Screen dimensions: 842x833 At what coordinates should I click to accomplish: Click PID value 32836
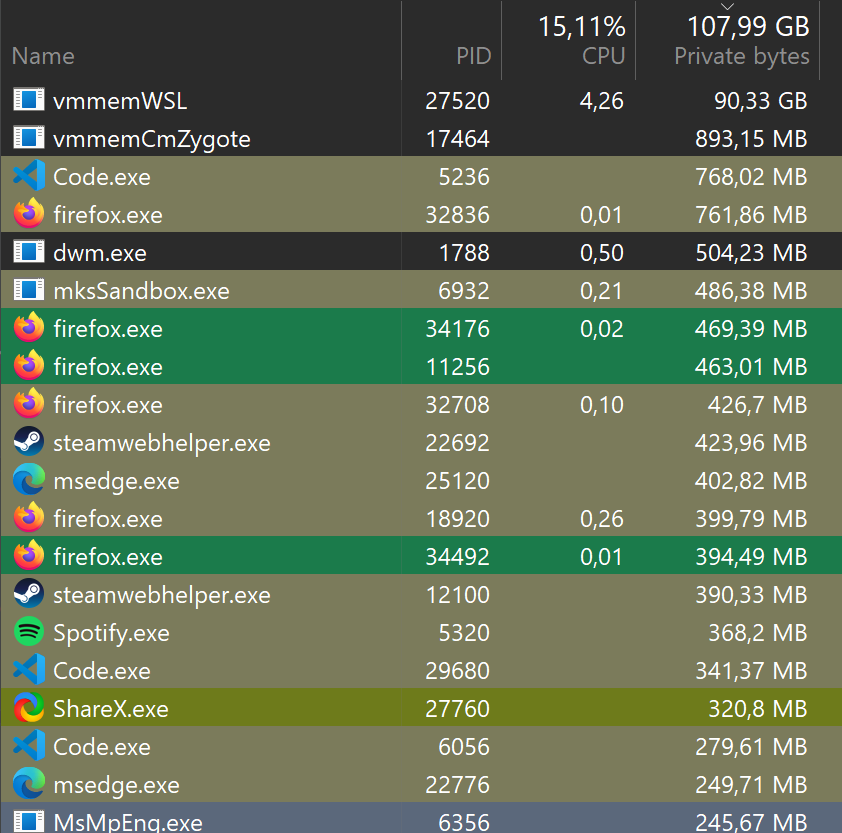pyautogui.click(x=458, y=215)
